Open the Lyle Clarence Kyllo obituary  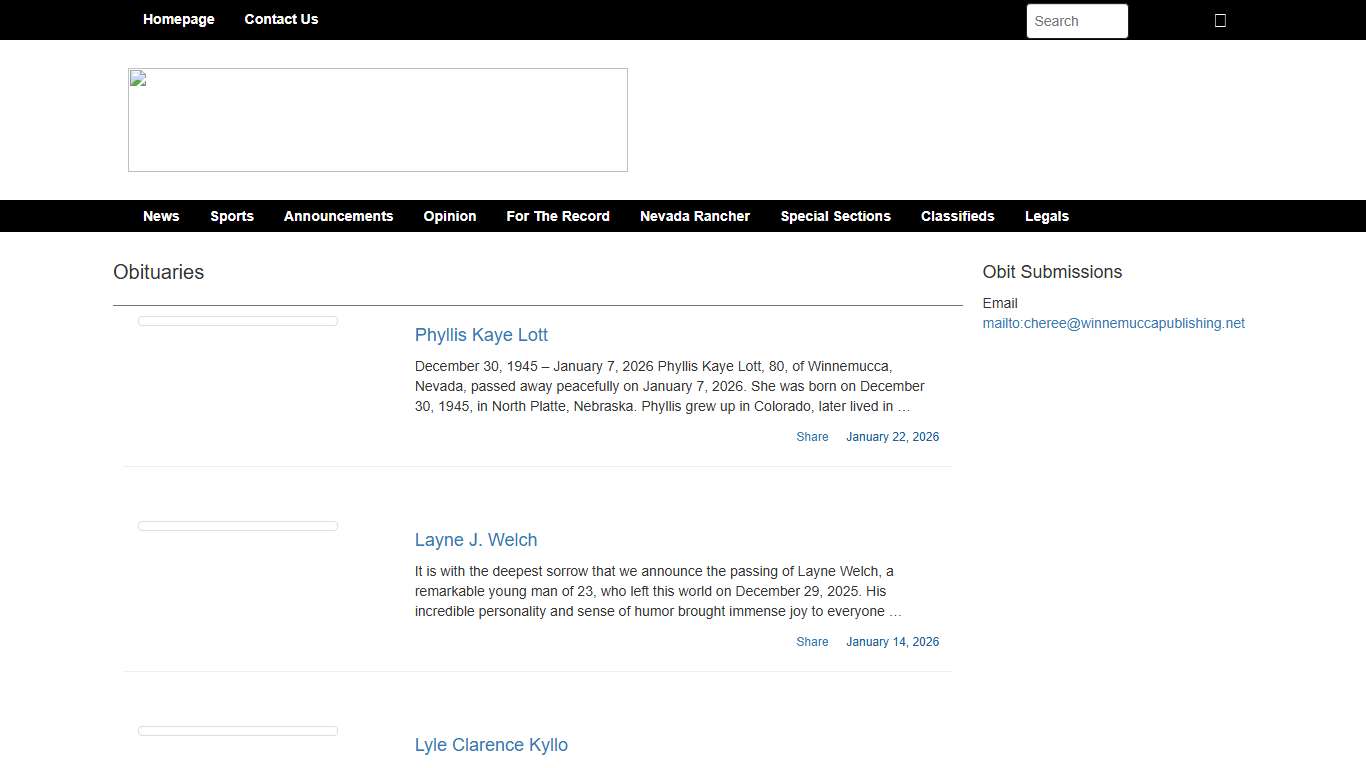[x=491, y=745]
